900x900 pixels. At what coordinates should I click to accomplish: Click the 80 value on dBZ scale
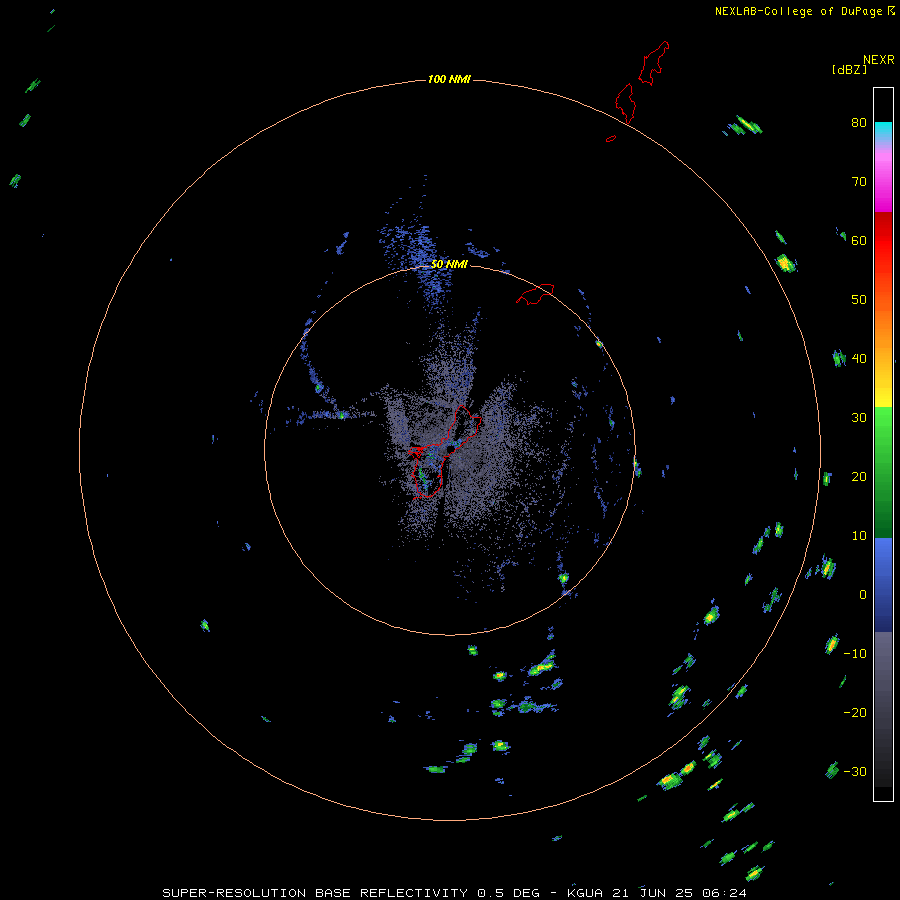pyautogui.click(x=859, y=122)
